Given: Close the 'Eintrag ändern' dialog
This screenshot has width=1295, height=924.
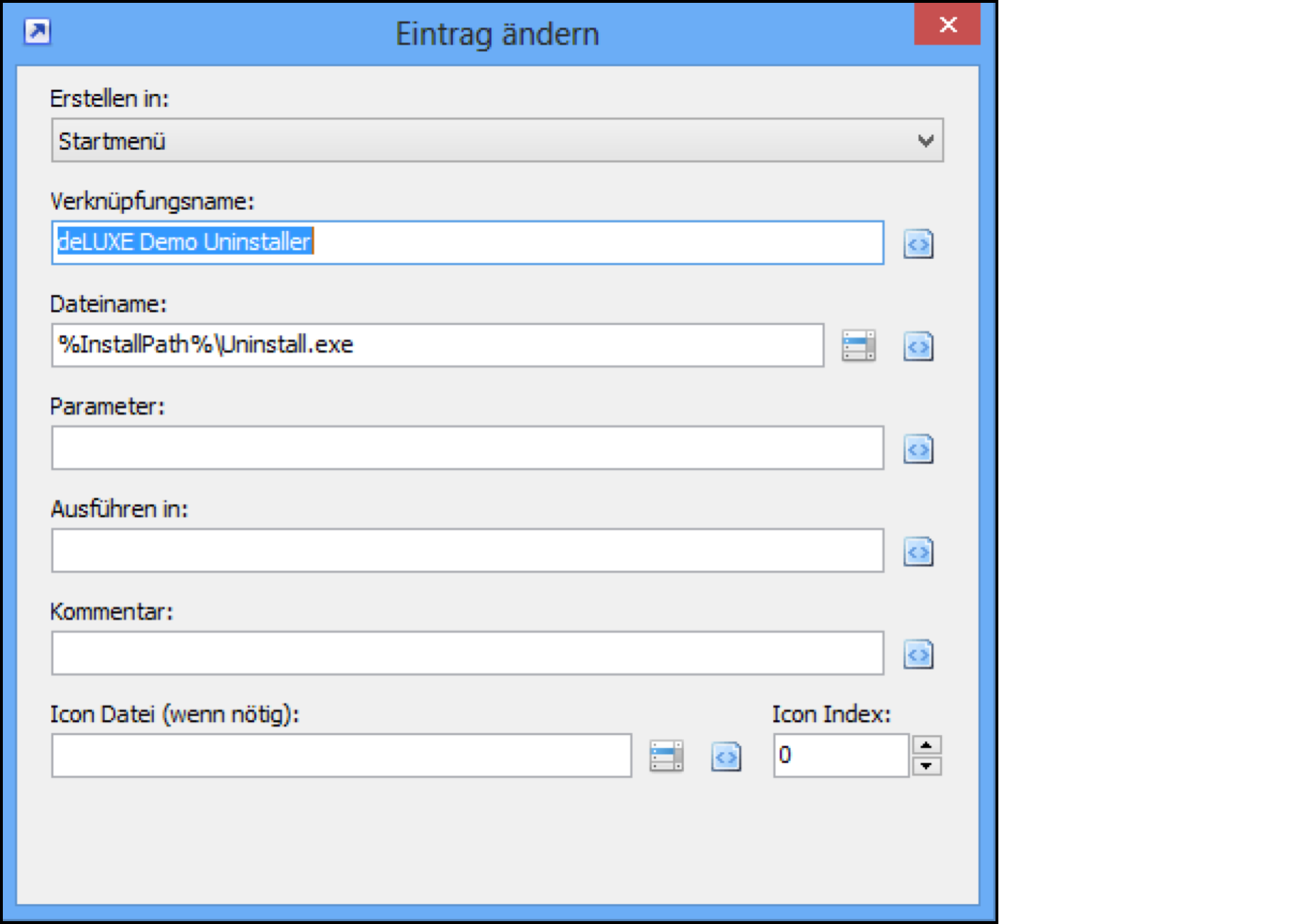Looking at the screenshot, I should pyautogui.click(x=947, y=25).
